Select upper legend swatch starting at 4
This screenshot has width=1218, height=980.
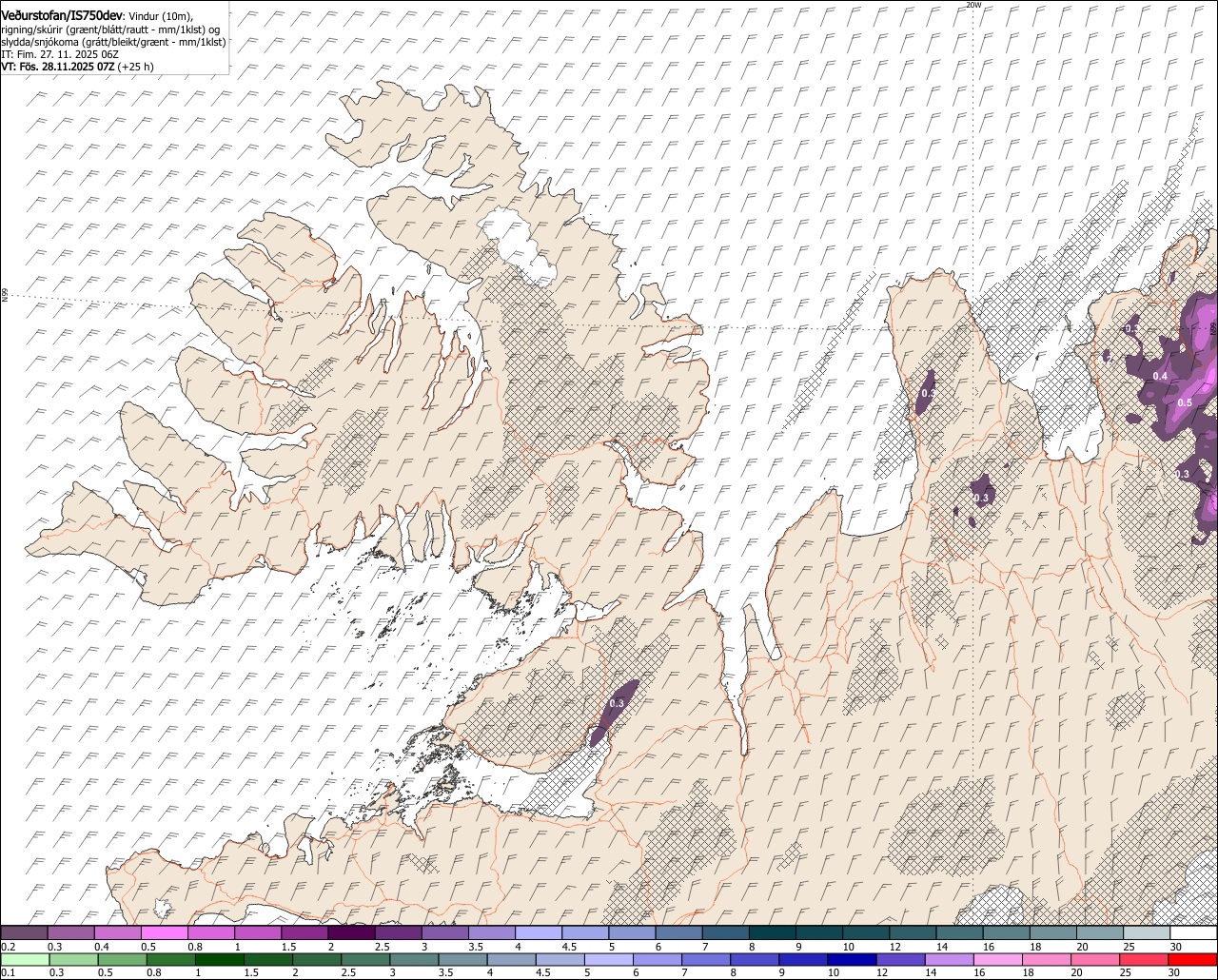pos(539,932)
